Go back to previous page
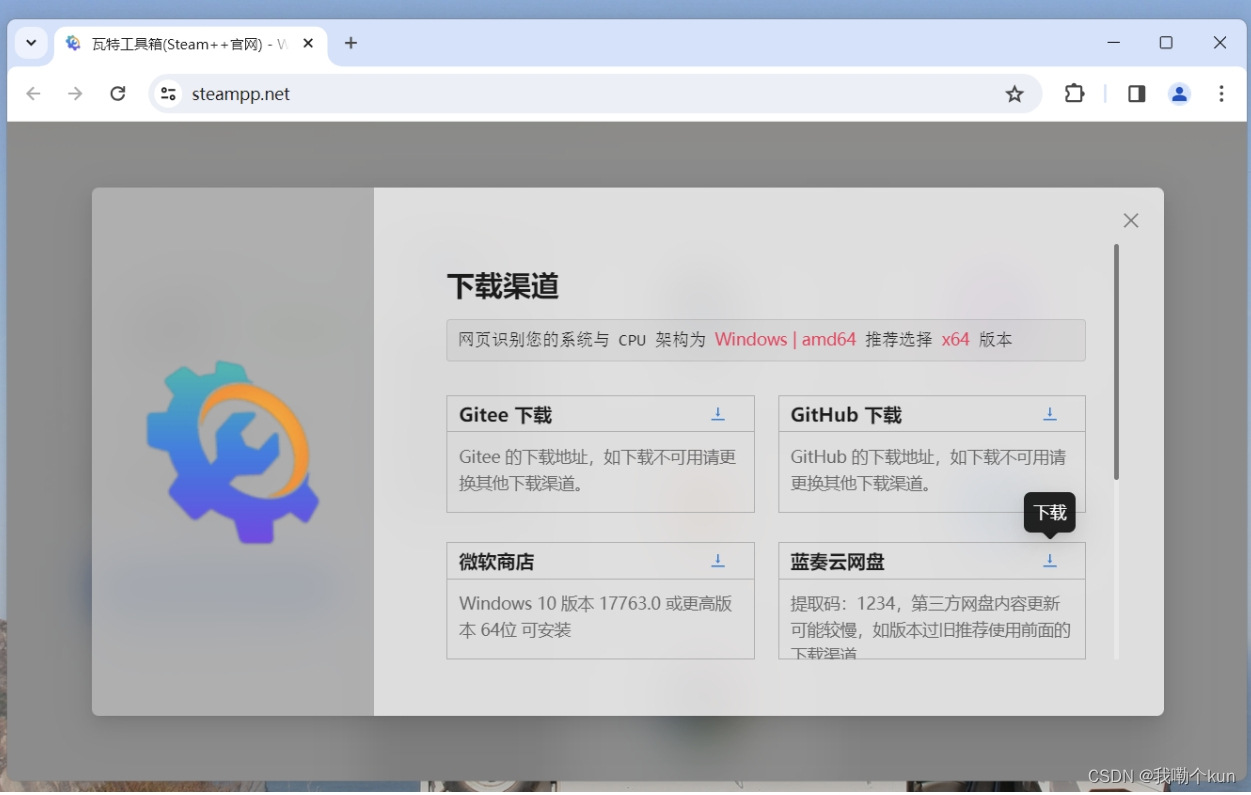 coord(34,94)
